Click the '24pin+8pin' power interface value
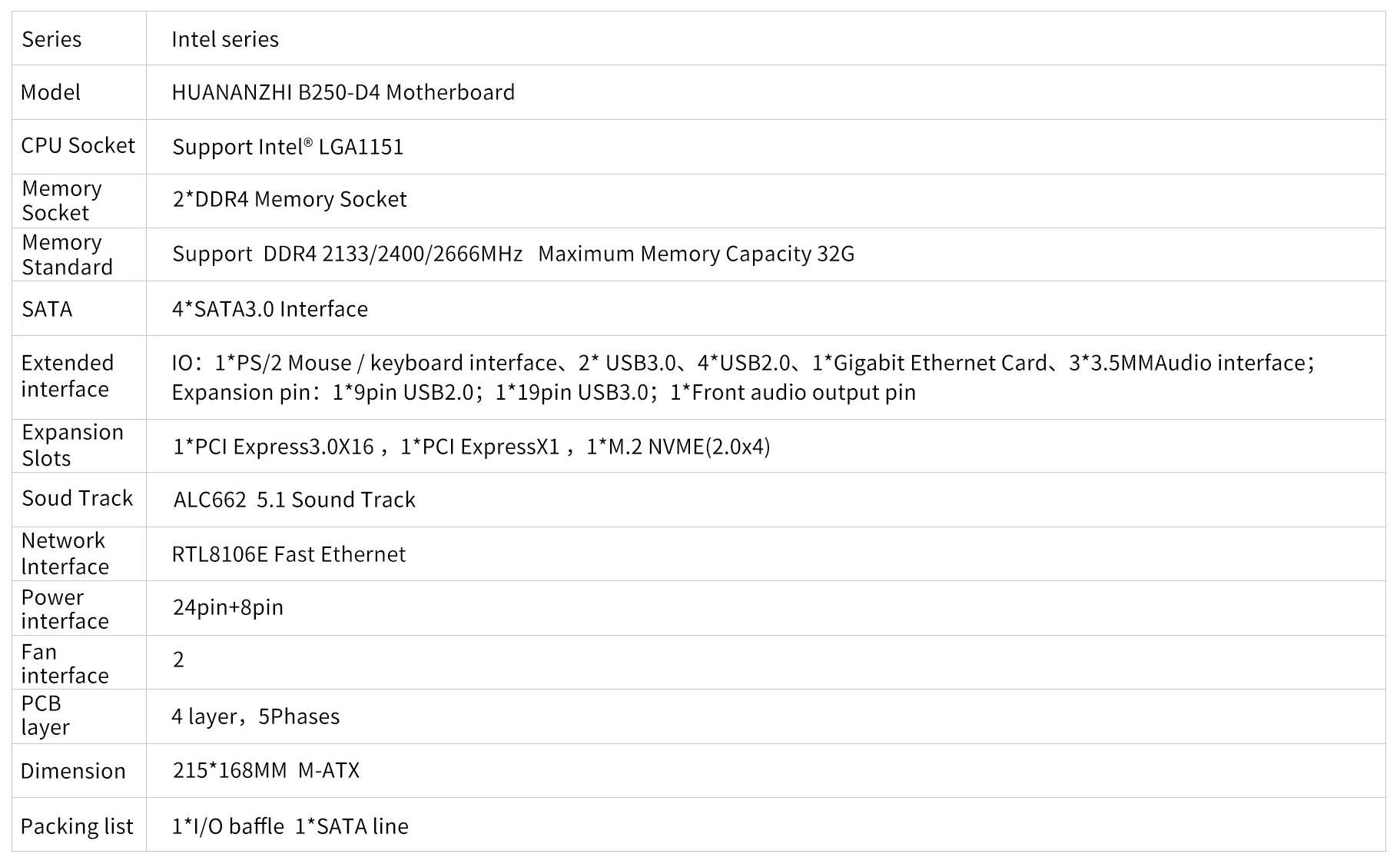 pos(227,607)
